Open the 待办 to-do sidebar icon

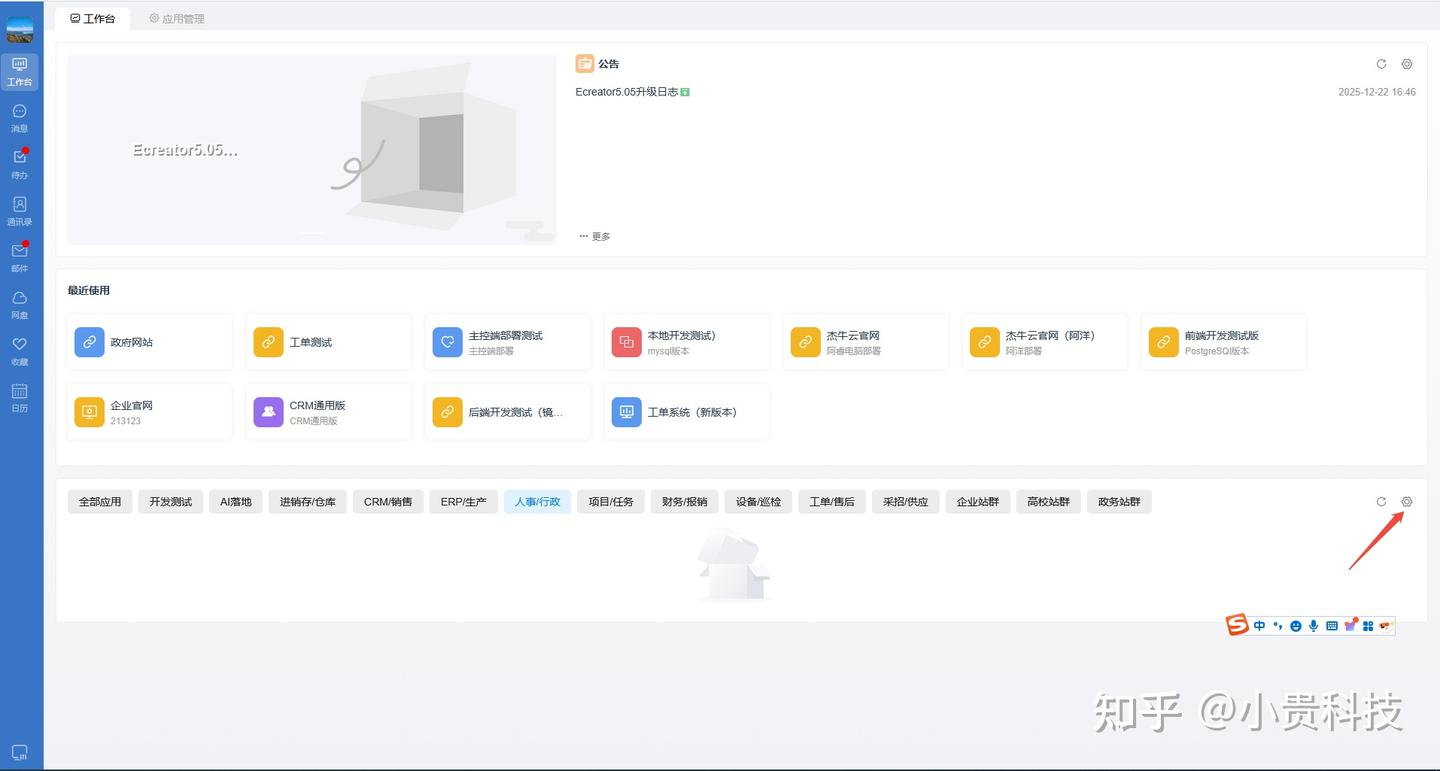pos(19,164)
